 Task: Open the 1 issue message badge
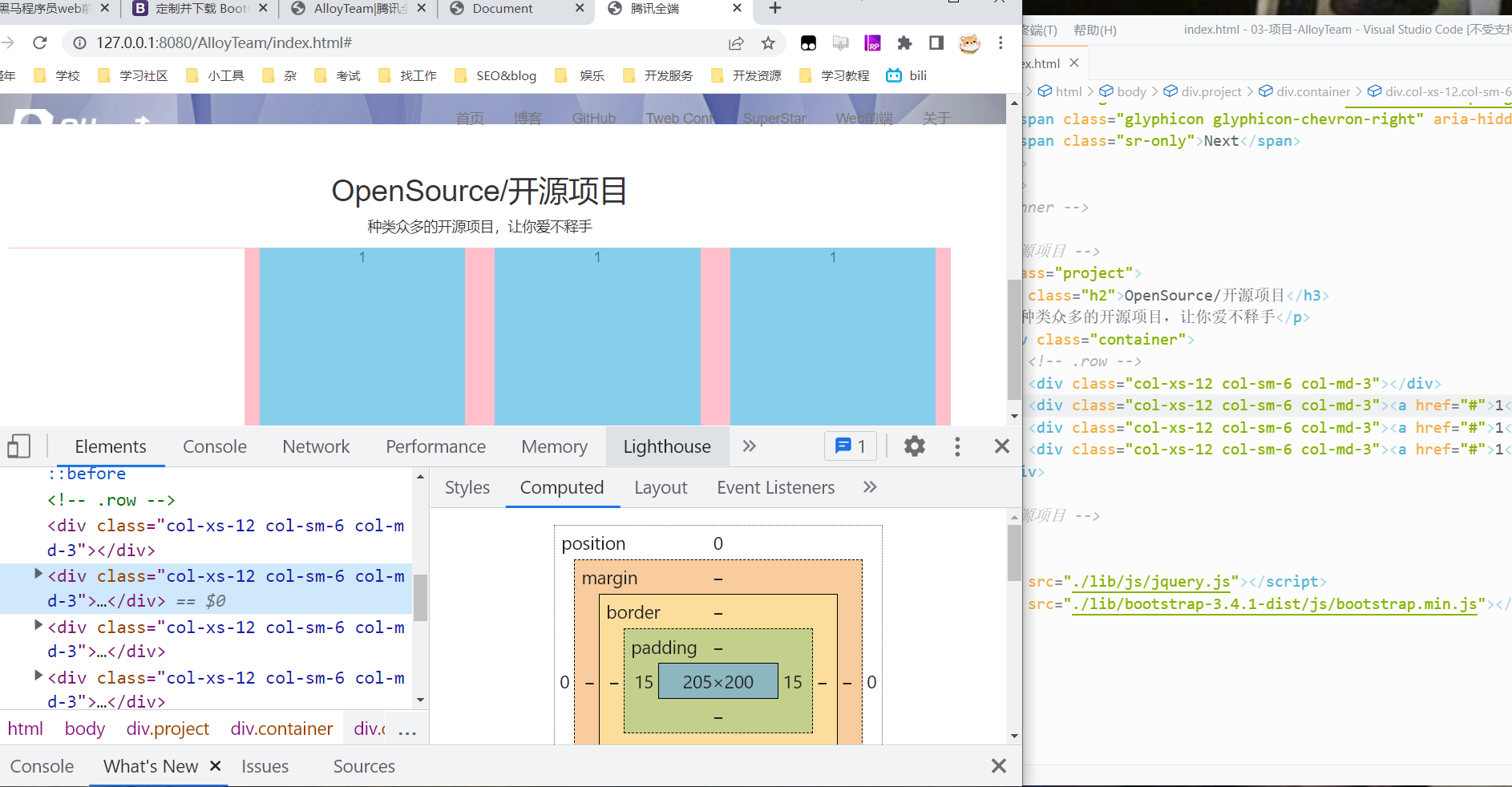click(851, 446)
